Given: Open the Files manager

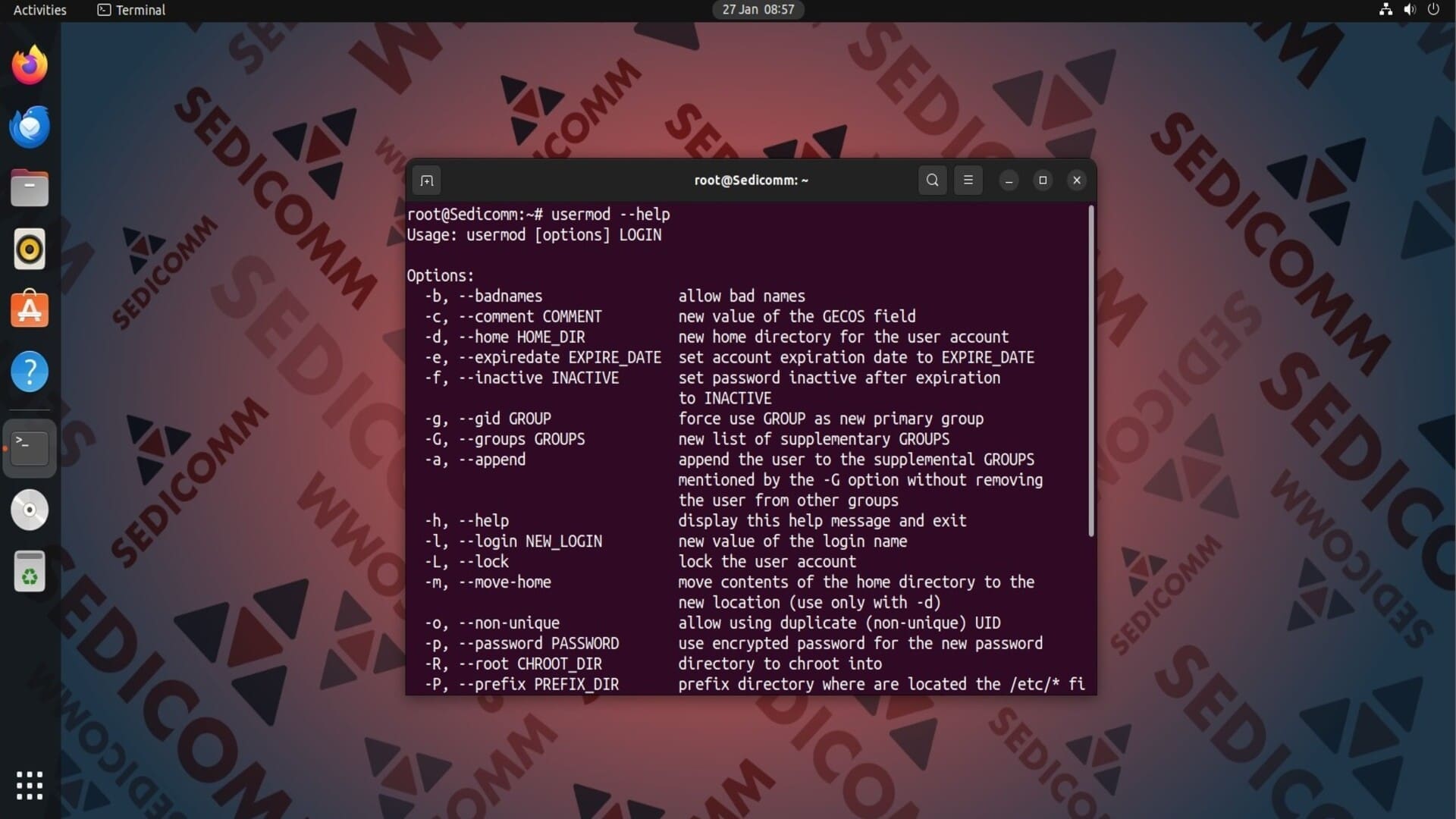Looking at the screenshot, I should click(30, 188).
